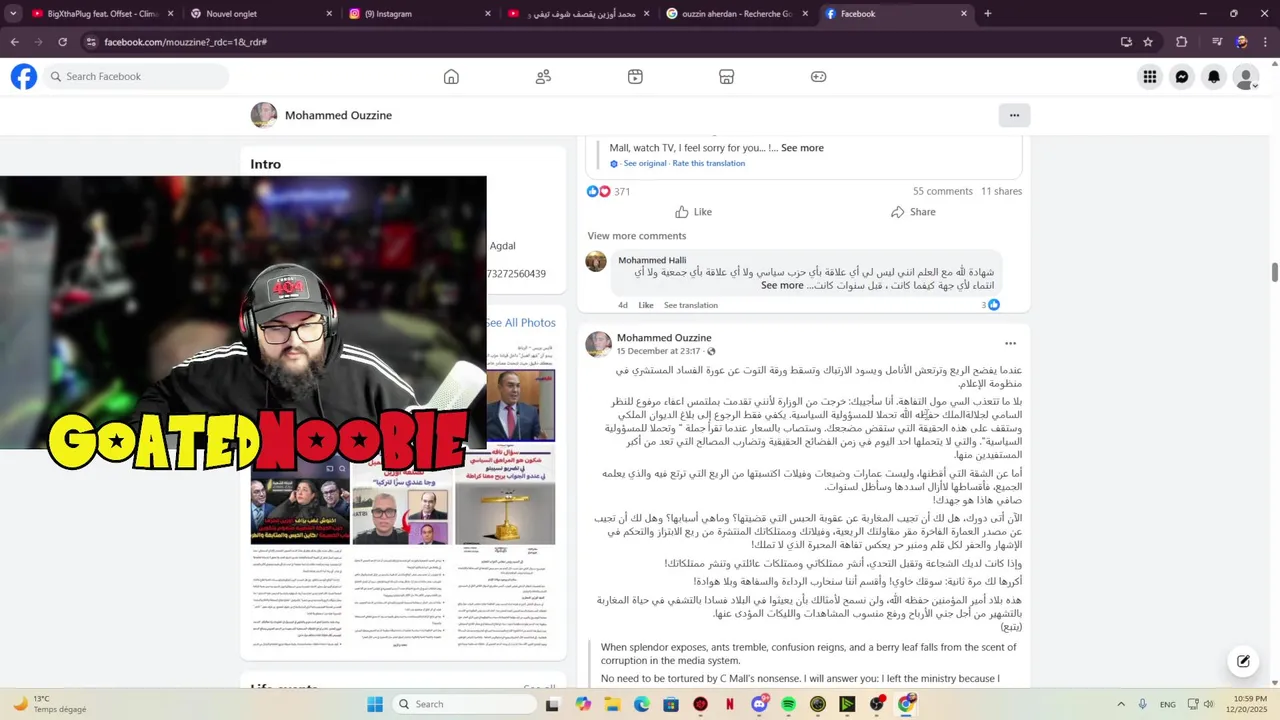Click See All Photos link

(521, 323)
